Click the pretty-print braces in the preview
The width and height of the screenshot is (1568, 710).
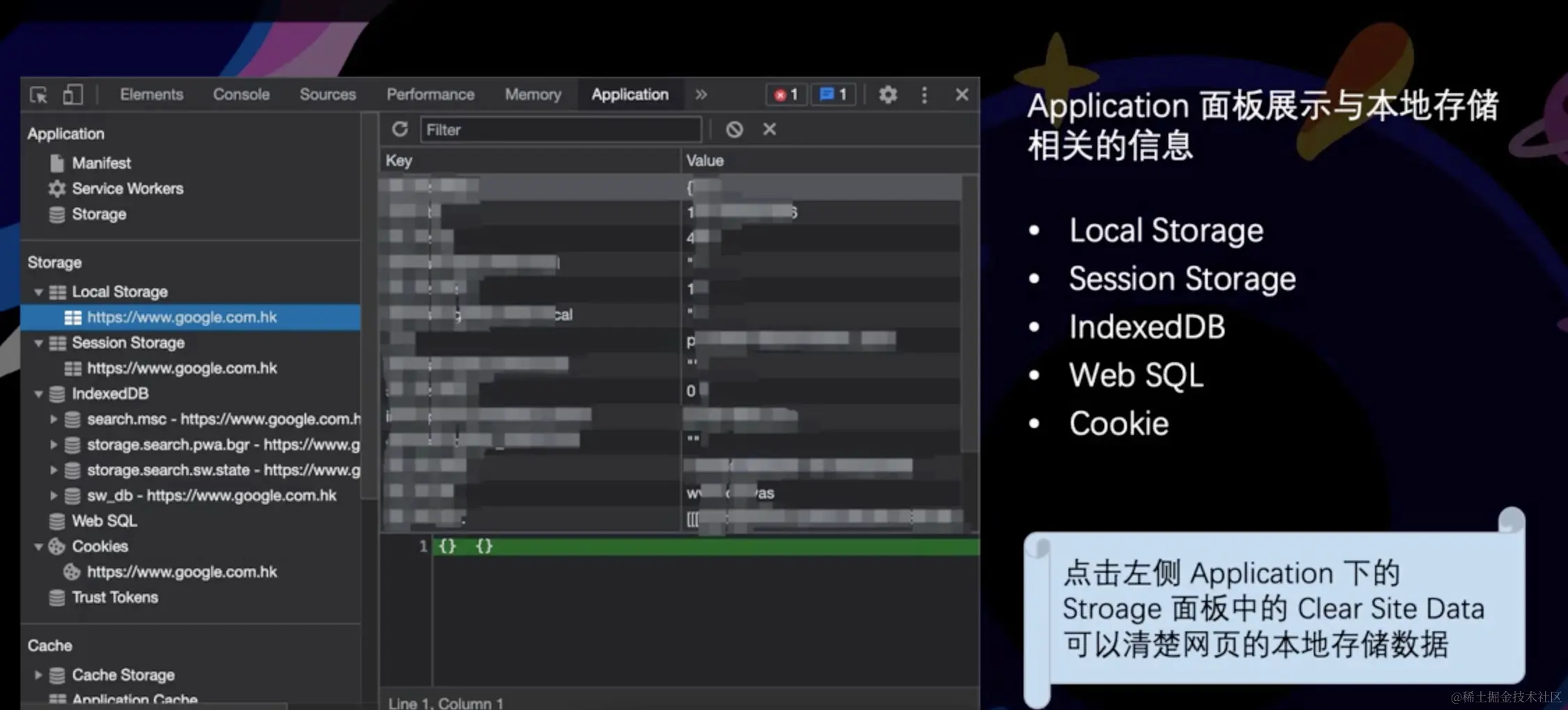click(466, 546)
